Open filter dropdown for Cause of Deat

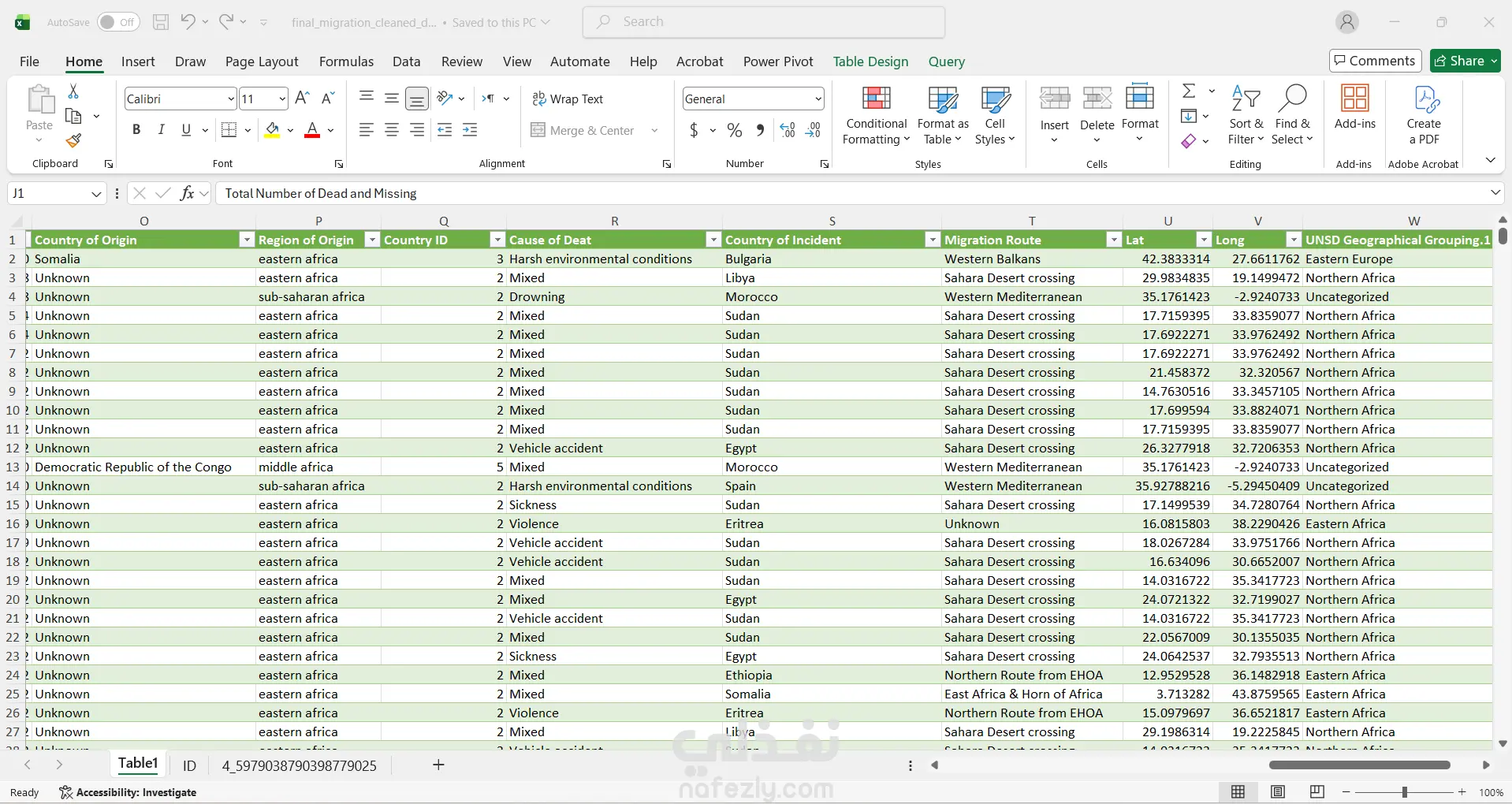point(713,240)
